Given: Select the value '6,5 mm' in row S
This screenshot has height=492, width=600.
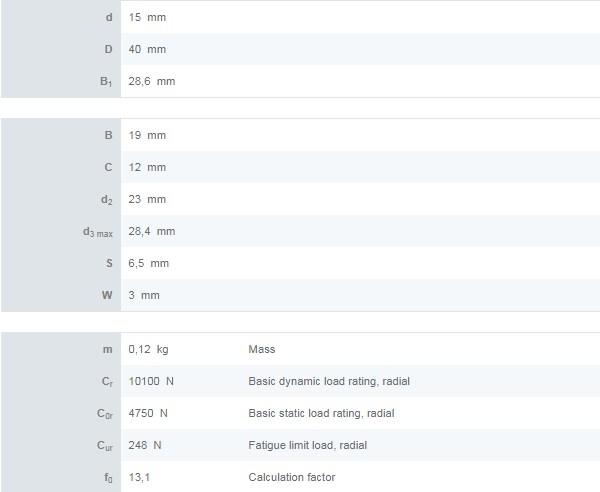Looking at the screenshot, I should coord(149,264).
